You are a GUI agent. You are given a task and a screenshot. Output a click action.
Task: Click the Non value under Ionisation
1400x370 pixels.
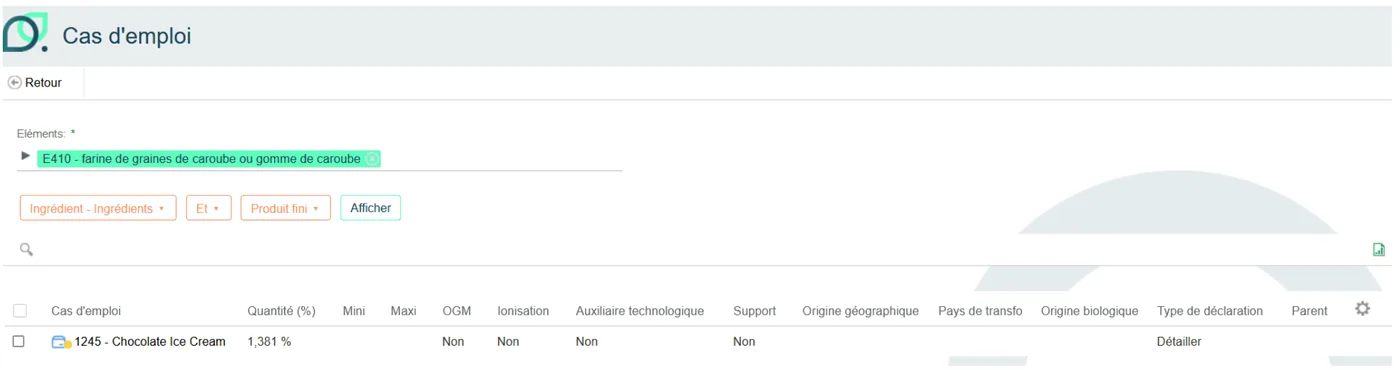508,342
